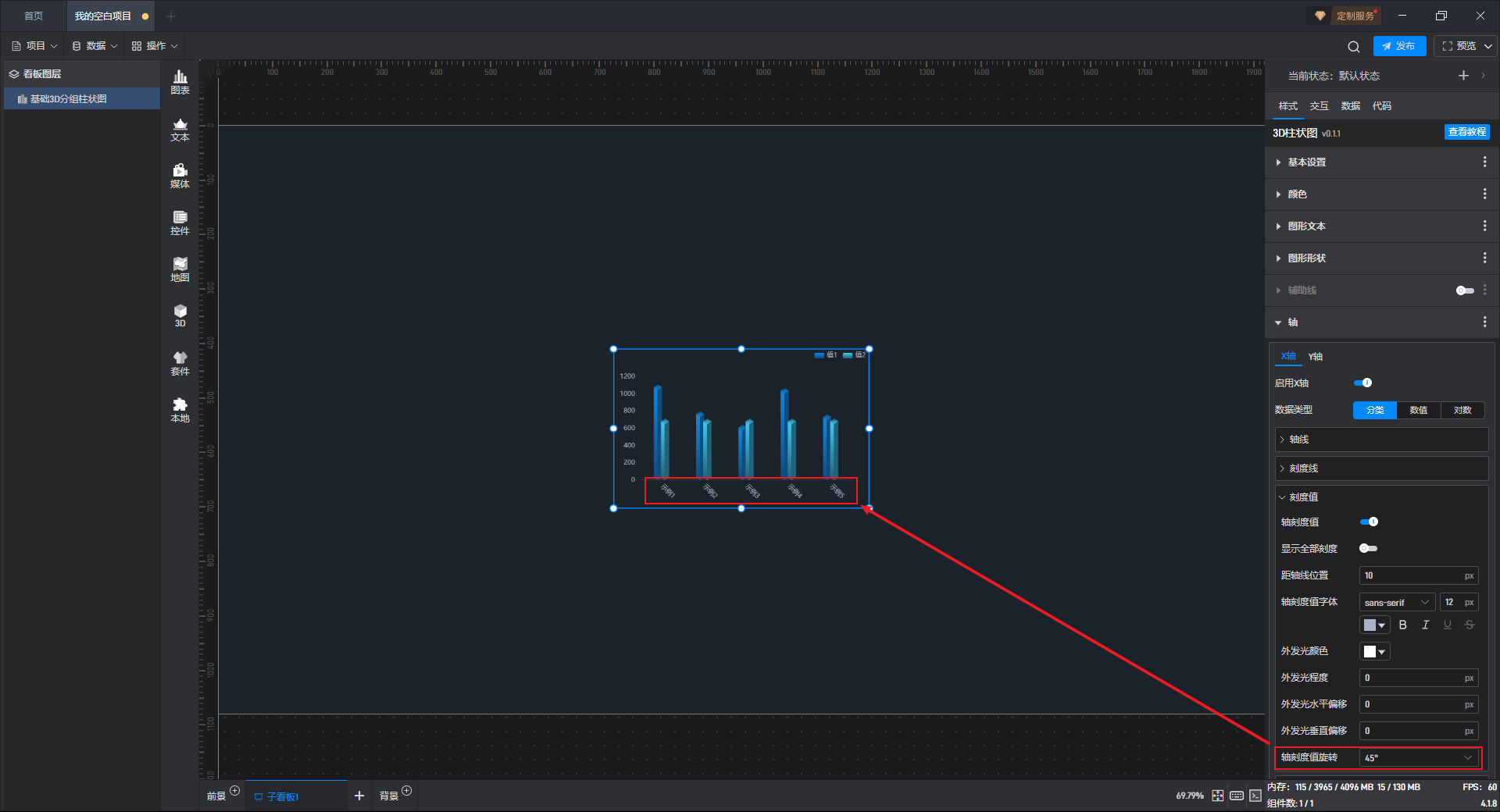
Task: Add a new state with plus icon
Action: 1463,76
